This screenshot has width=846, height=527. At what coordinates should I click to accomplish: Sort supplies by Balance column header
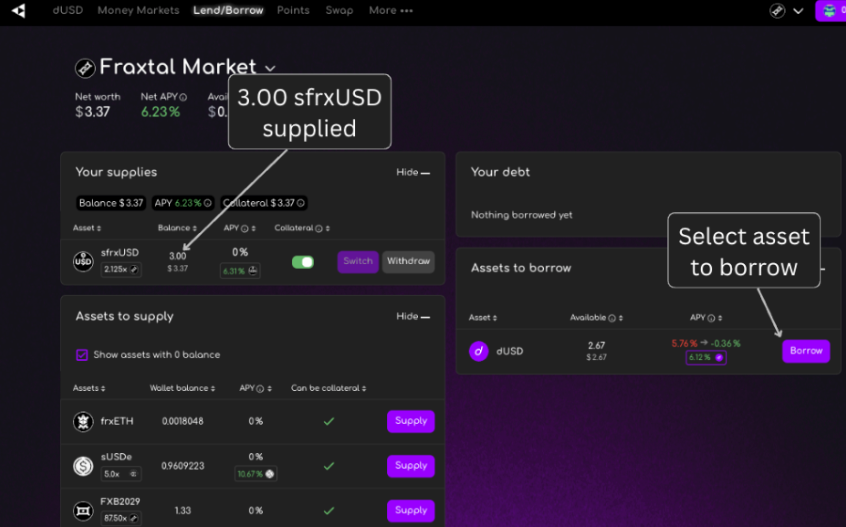point(178,228)
